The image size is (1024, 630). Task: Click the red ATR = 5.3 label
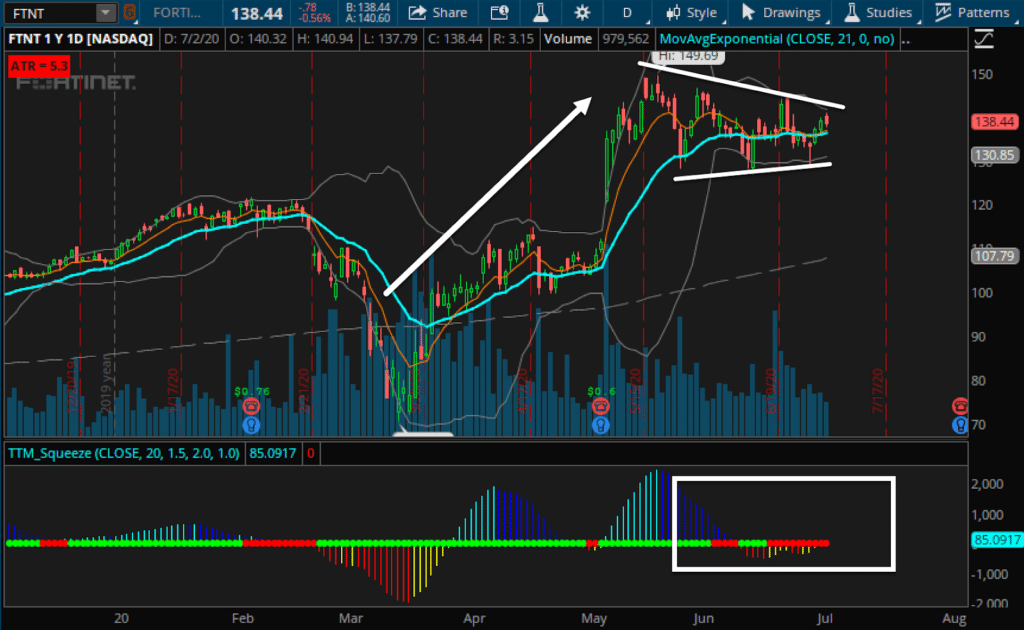(x=39, y=66)
